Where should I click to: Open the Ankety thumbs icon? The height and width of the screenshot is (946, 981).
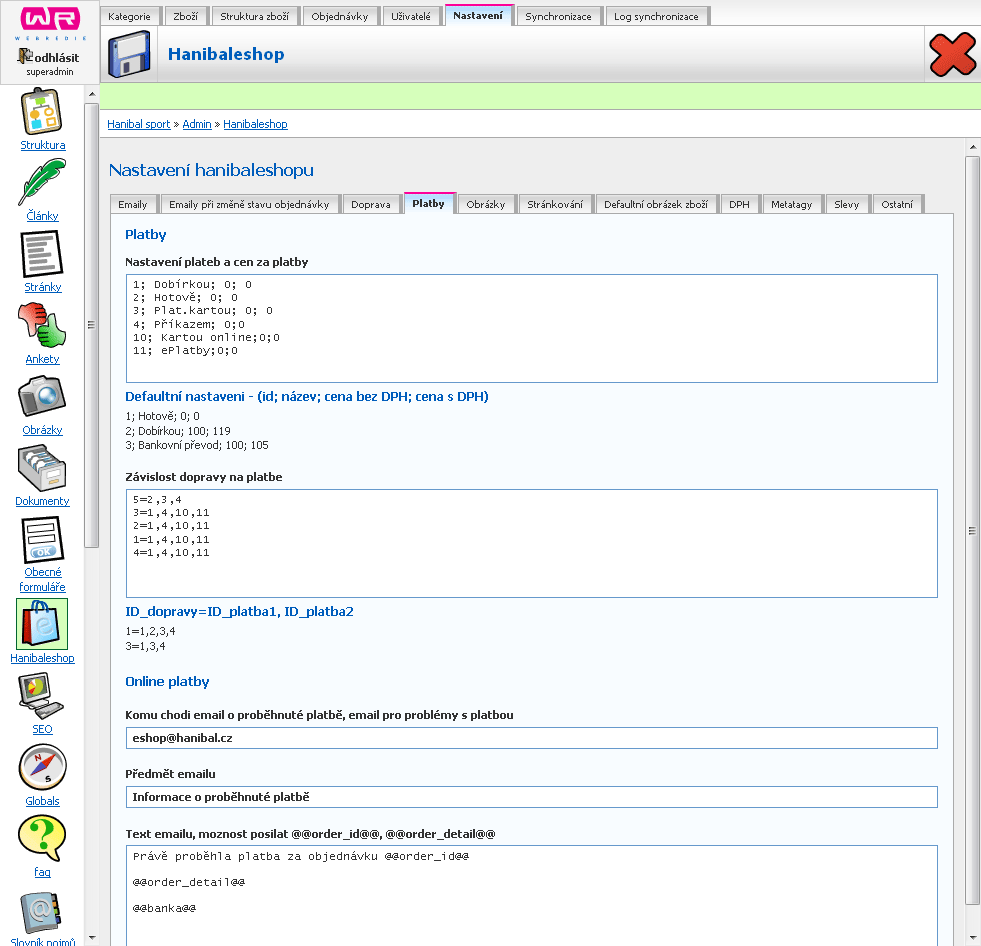[x=42, y=325]
